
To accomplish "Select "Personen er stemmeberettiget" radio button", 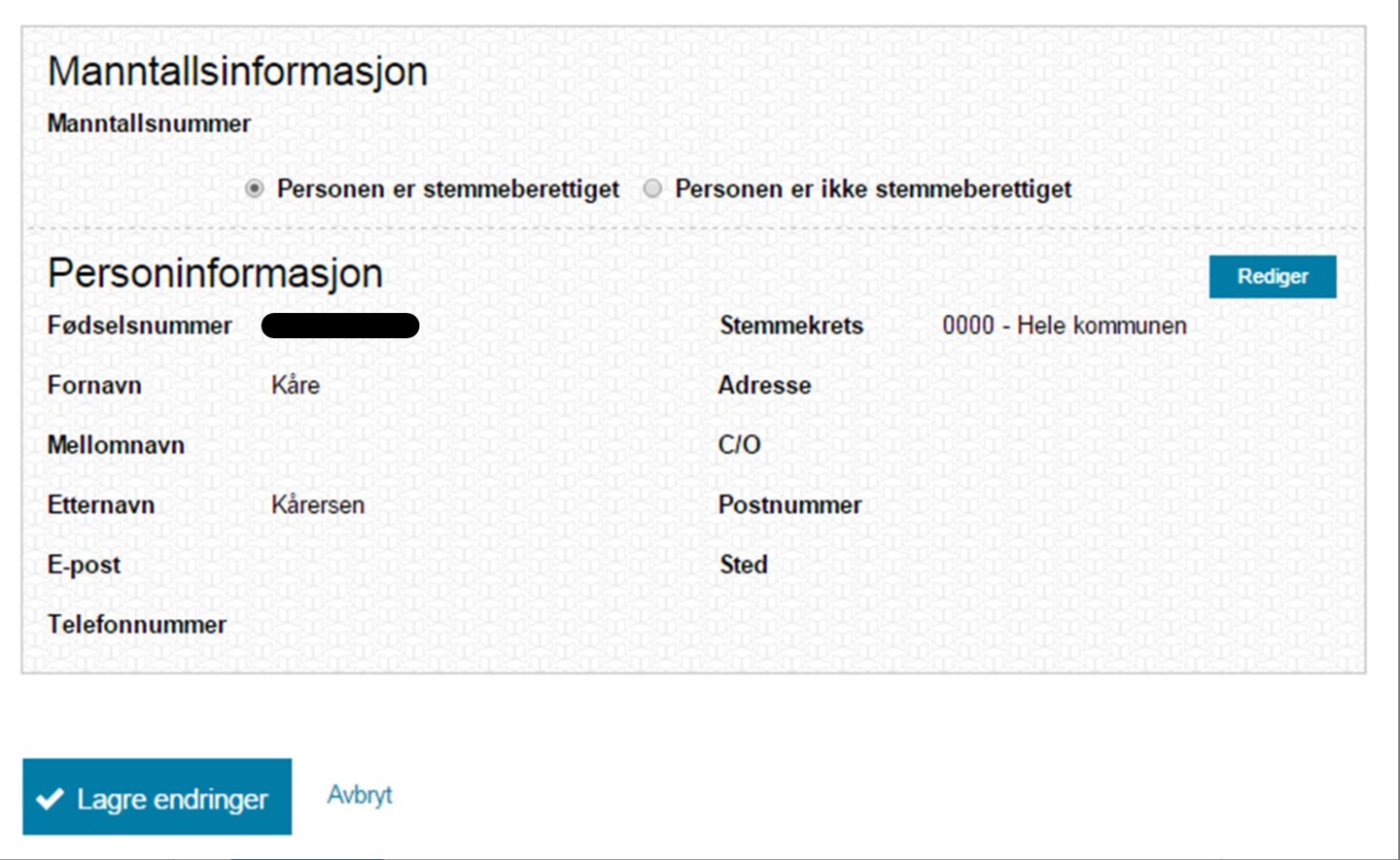I will click(255, 189).
